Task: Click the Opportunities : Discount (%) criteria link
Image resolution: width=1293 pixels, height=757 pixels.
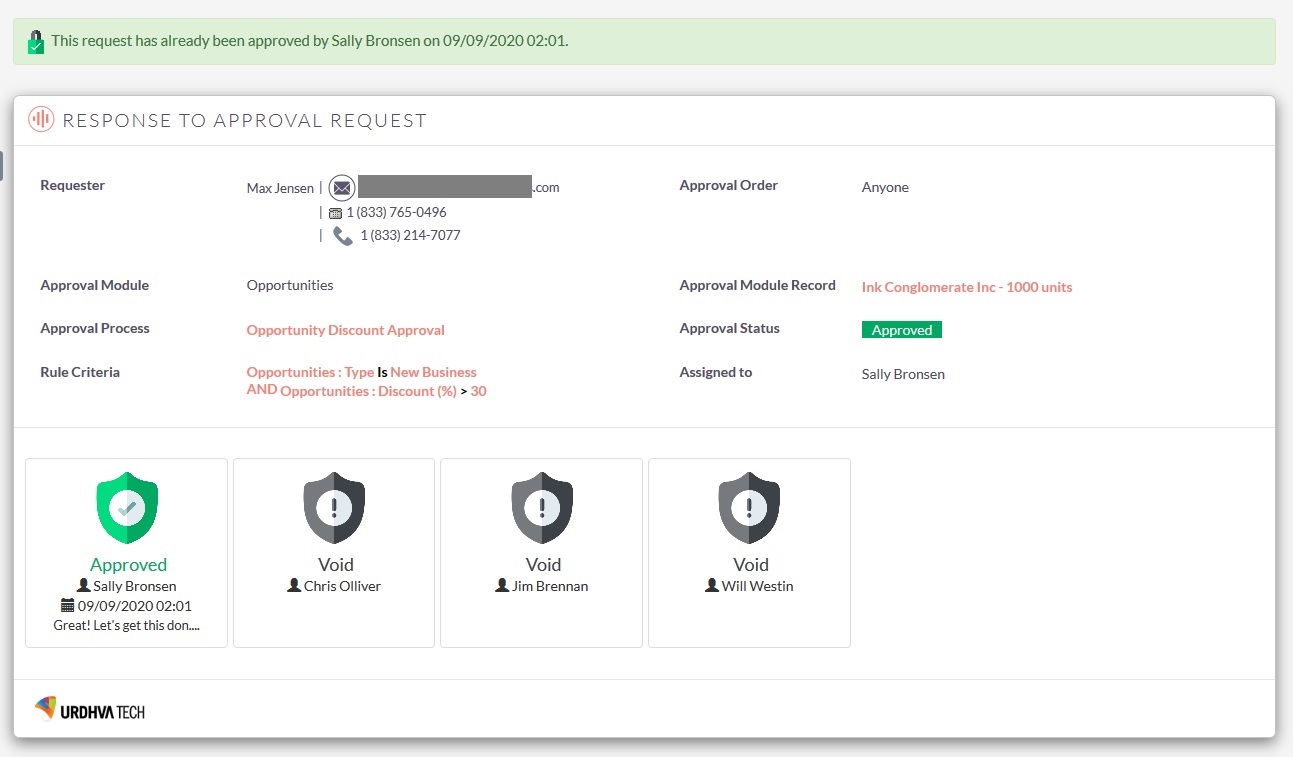Action: click(x=368, y=391)
